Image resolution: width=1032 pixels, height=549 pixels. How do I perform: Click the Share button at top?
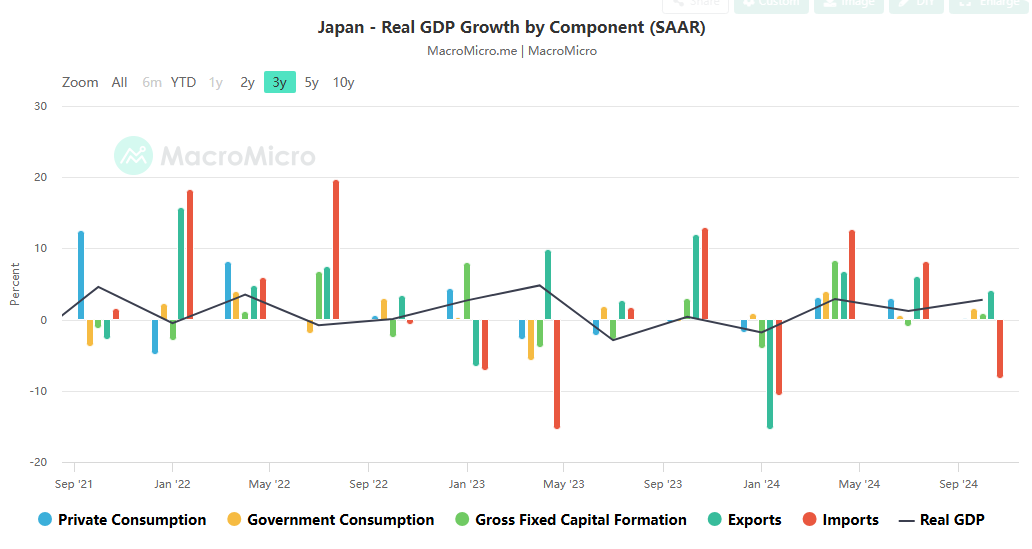coord(695,5)
